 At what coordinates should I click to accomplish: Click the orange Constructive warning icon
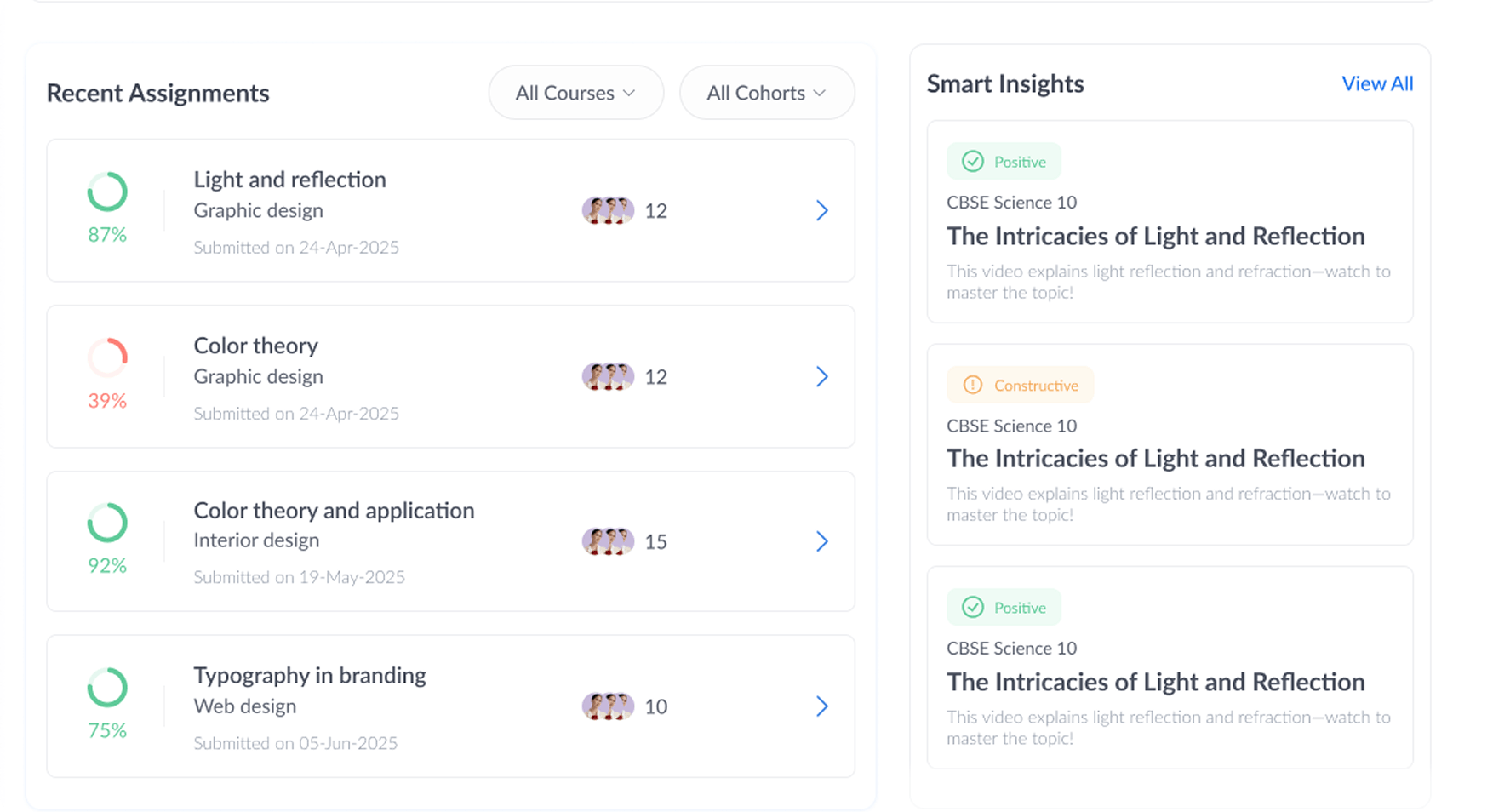(972, 386)
